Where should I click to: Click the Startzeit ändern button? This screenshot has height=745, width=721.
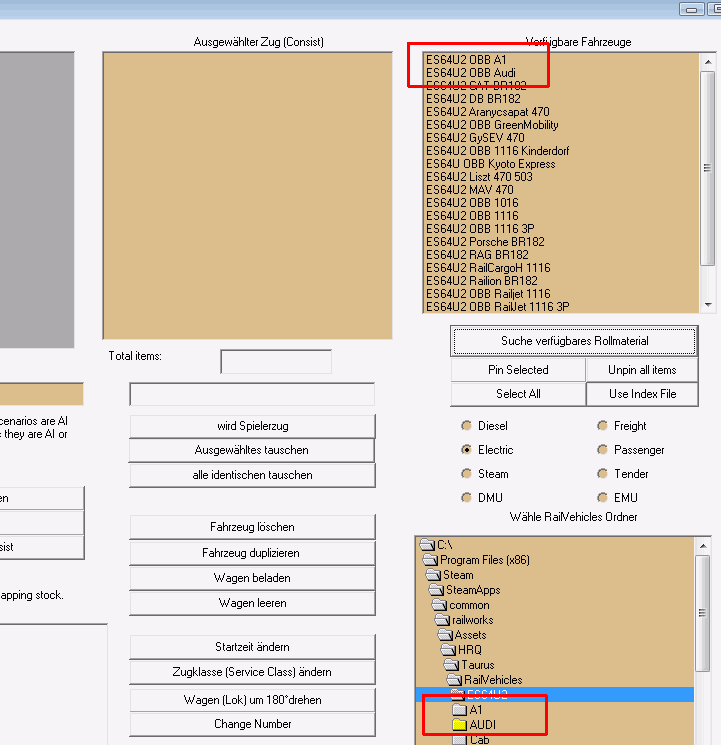[x=252, y=647]
